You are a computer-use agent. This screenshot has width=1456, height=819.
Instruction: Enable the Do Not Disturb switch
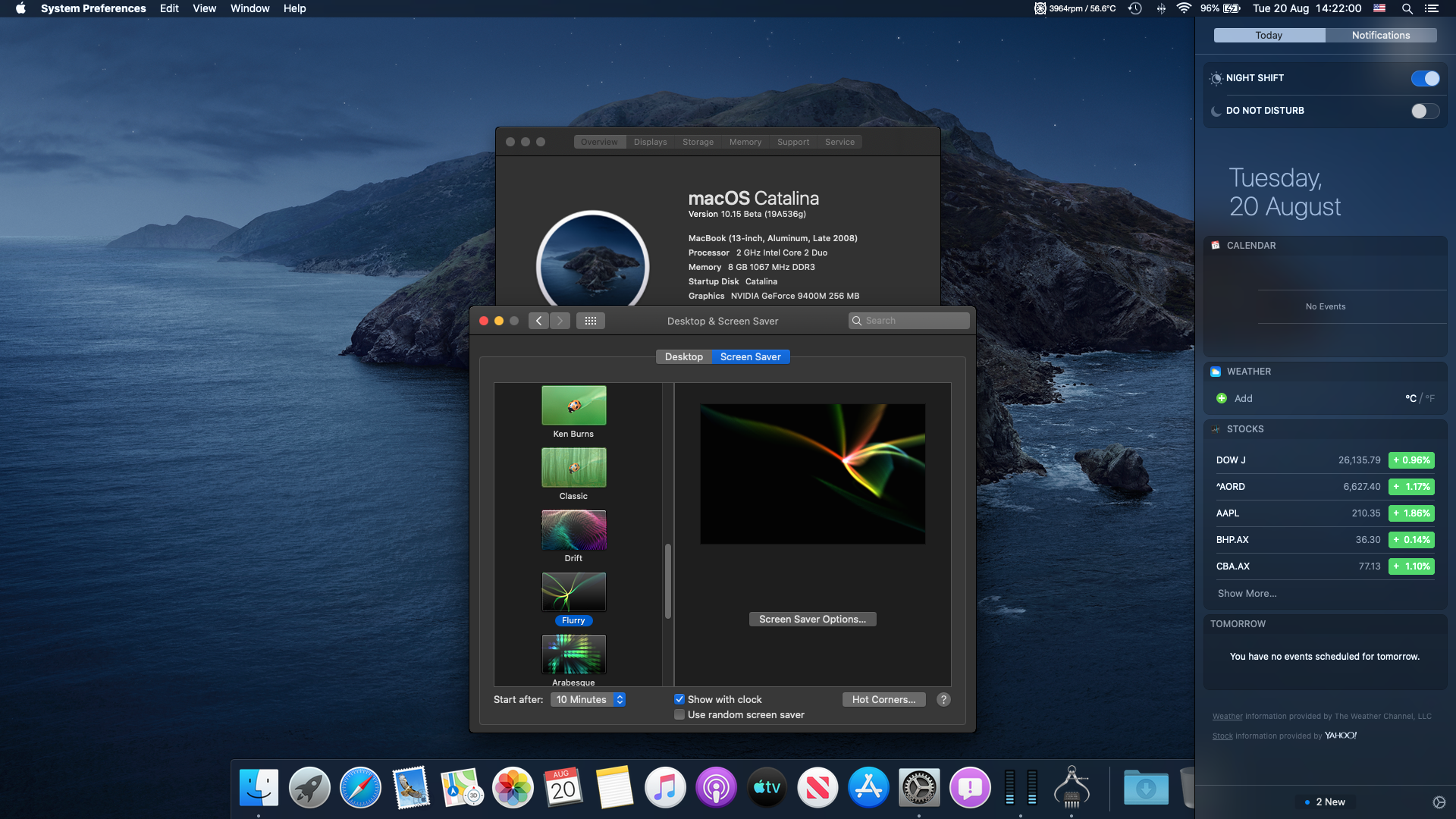pos(1425,111)
